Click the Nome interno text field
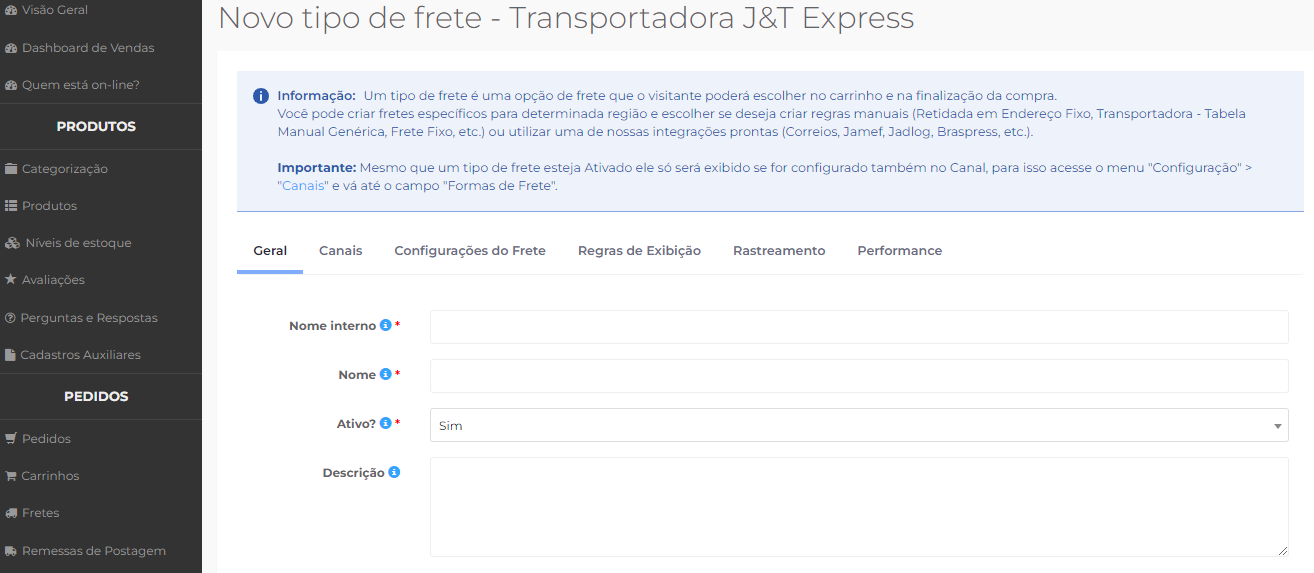Screen dimensions: 1314x573 [859, 327]
